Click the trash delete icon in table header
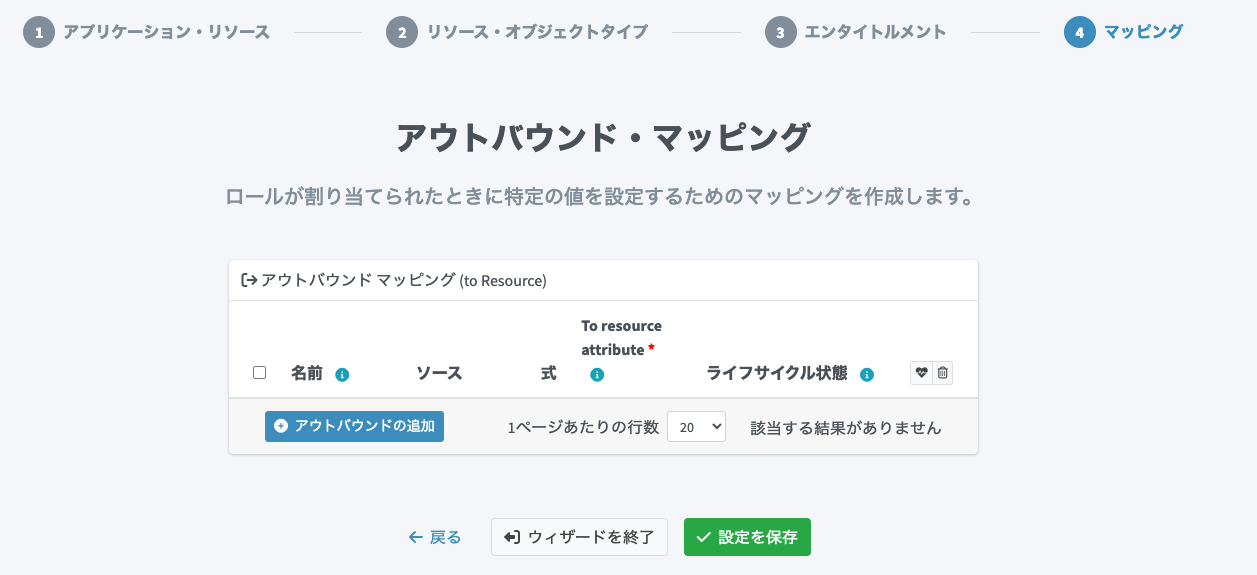This screenshot has height=575, width=1257. [943, 373]
